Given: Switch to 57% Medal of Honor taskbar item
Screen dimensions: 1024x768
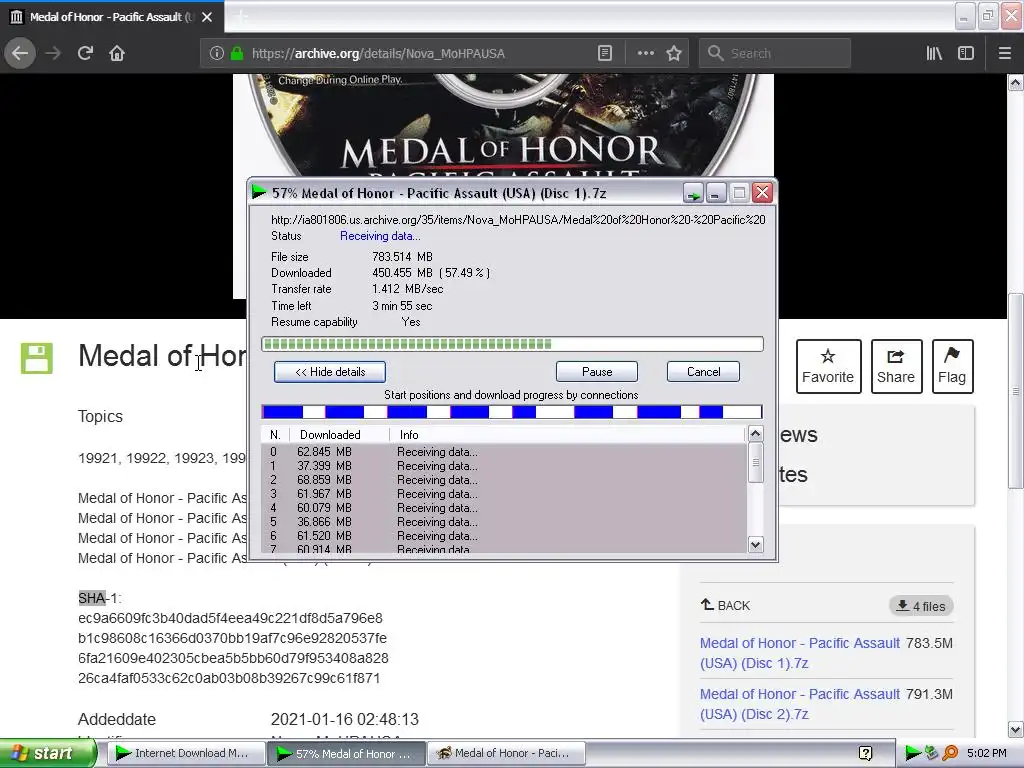Looking at the screenshot, I should (x=346, y=754).
